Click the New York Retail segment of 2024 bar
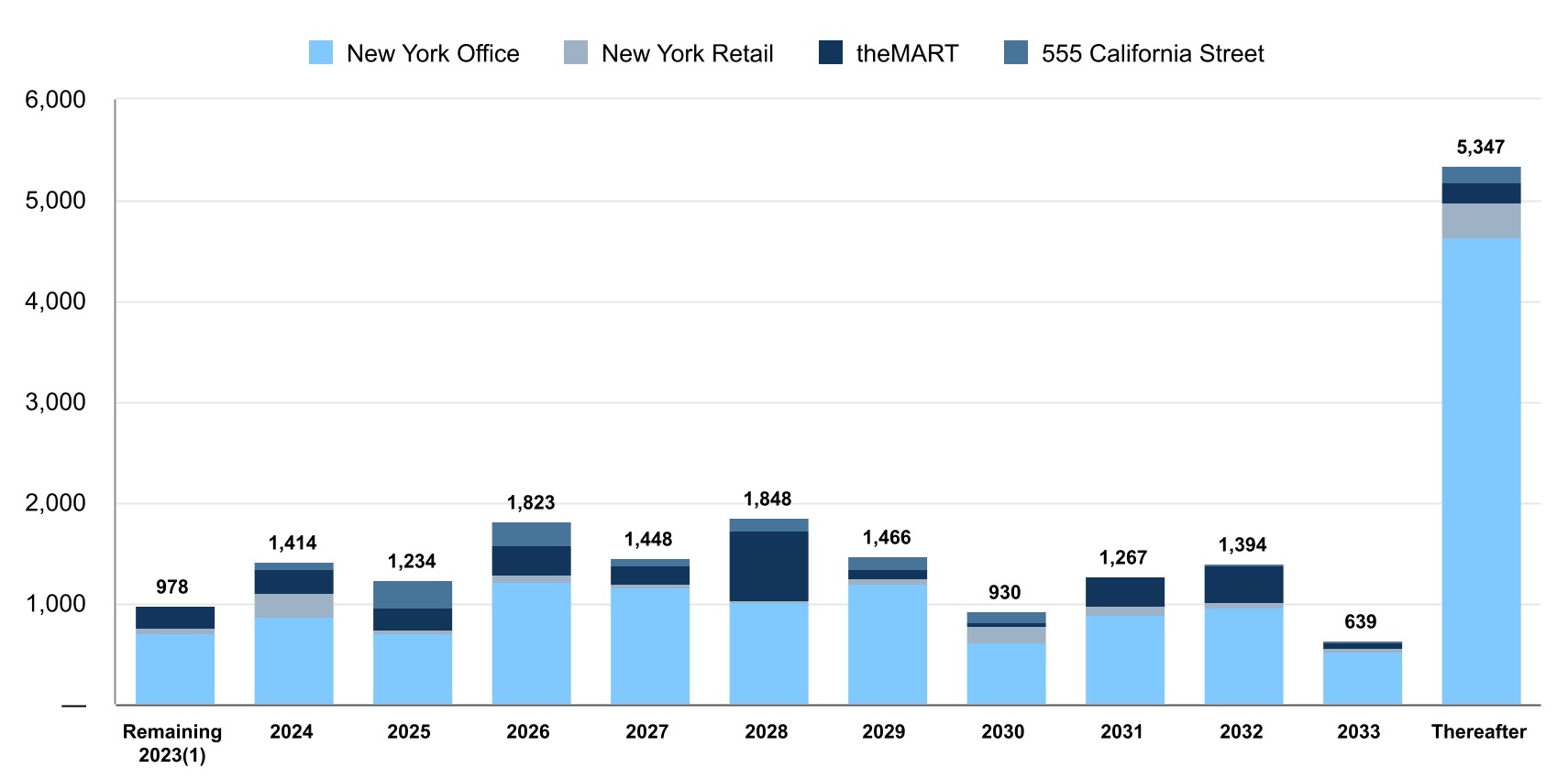 tap(294, 606)
